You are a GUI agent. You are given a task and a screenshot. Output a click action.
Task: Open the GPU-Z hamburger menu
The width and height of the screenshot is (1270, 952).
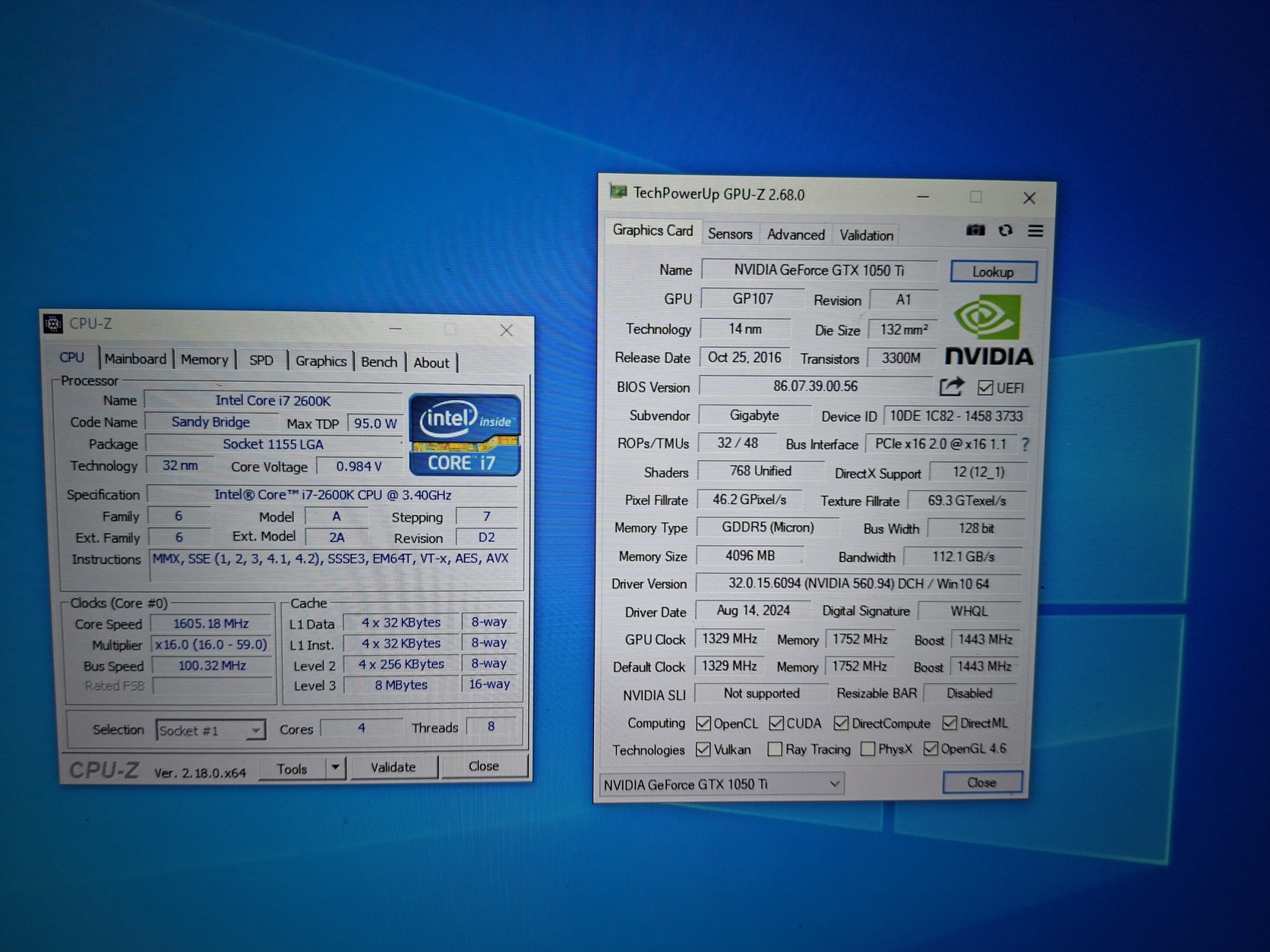tap(1035, 231)
